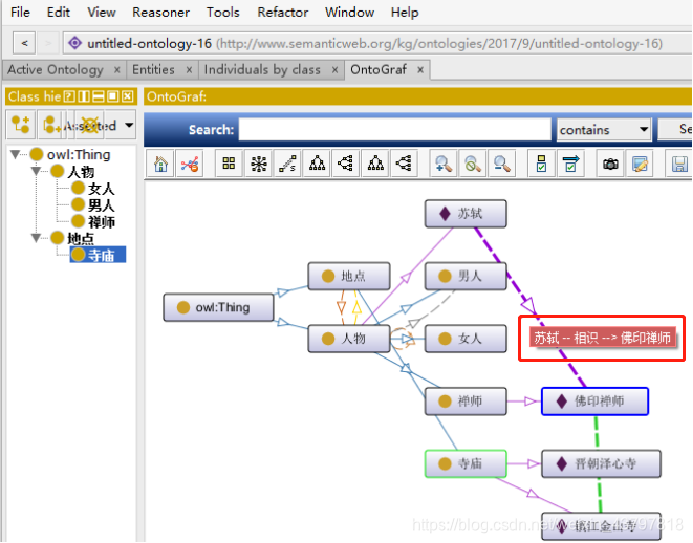Click the back navigation arrow
This screenshot has height=543, width=693.
coord(24,43)
